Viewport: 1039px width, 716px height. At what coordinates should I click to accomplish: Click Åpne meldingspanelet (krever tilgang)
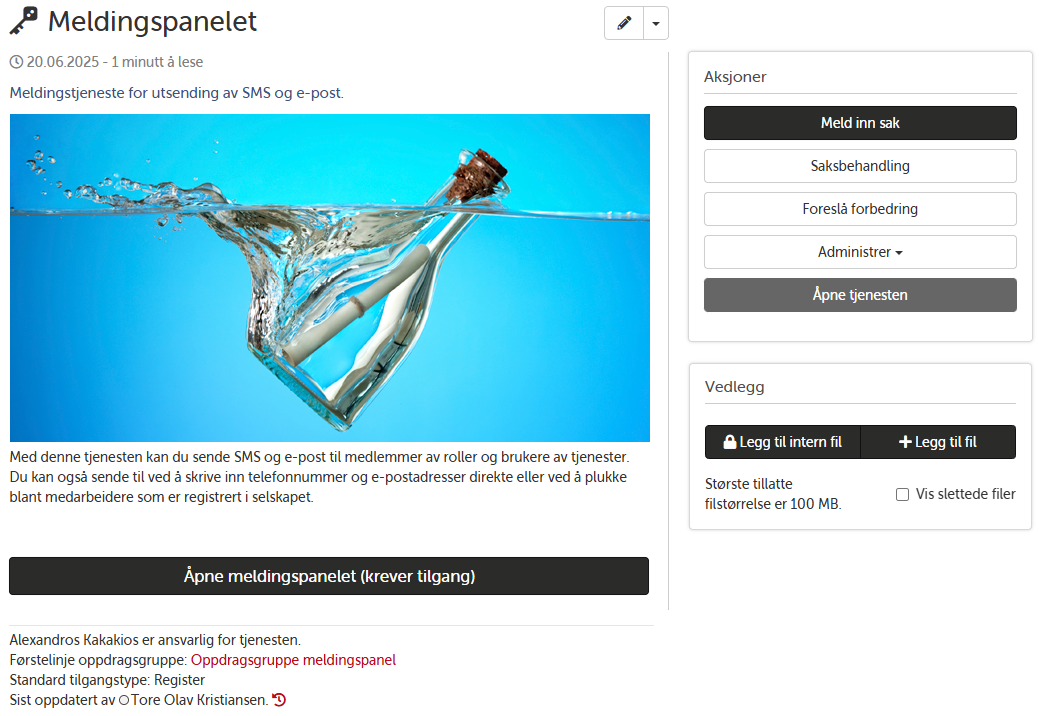[329, 576]
